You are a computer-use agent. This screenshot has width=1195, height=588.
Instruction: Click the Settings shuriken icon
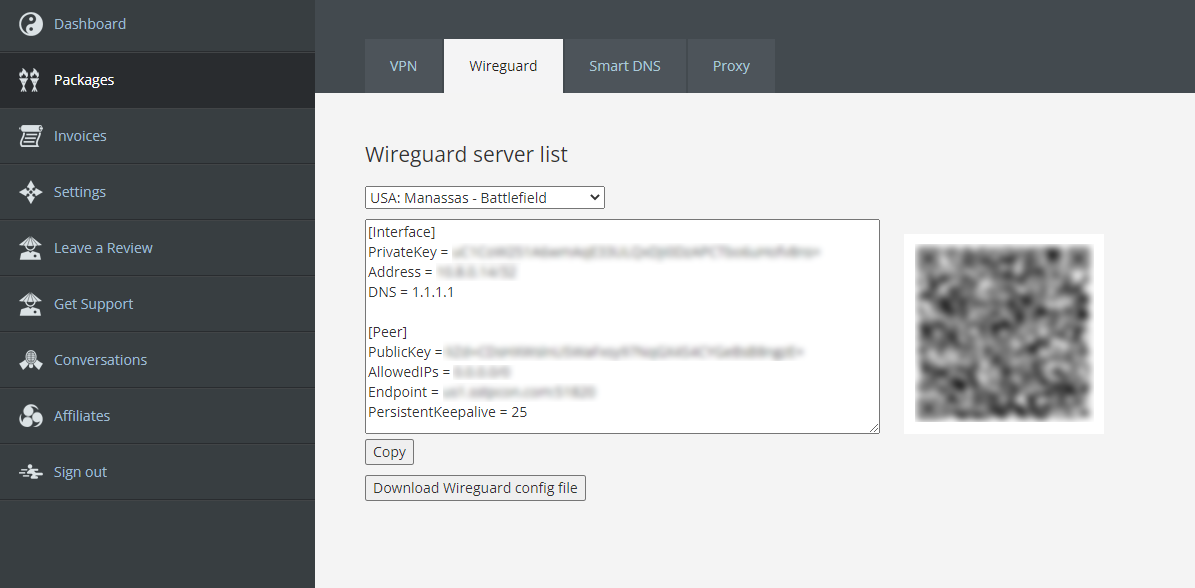[30, 192]
